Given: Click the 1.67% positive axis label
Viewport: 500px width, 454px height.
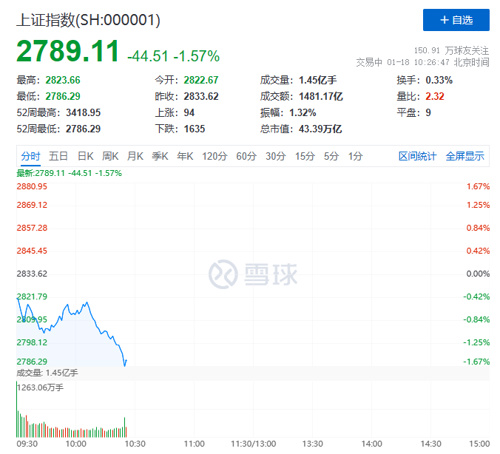Looking at the screenshot, I should pyautogui.click(x=478, y=186).
